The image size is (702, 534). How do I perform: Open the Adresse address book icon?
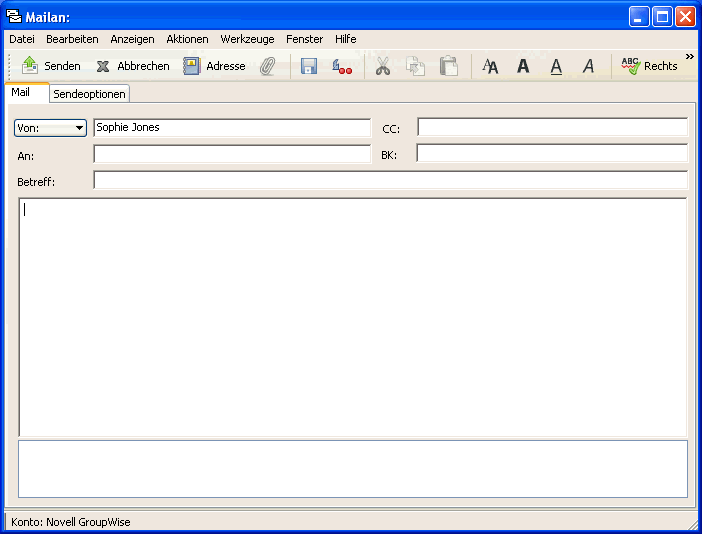192,66
